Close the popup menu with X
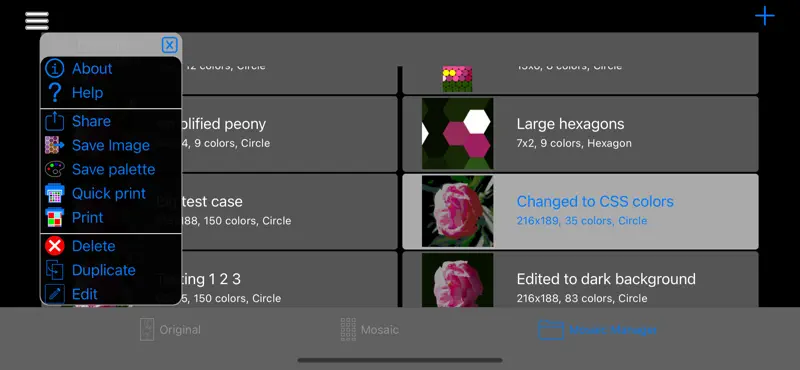 [169, 45]
